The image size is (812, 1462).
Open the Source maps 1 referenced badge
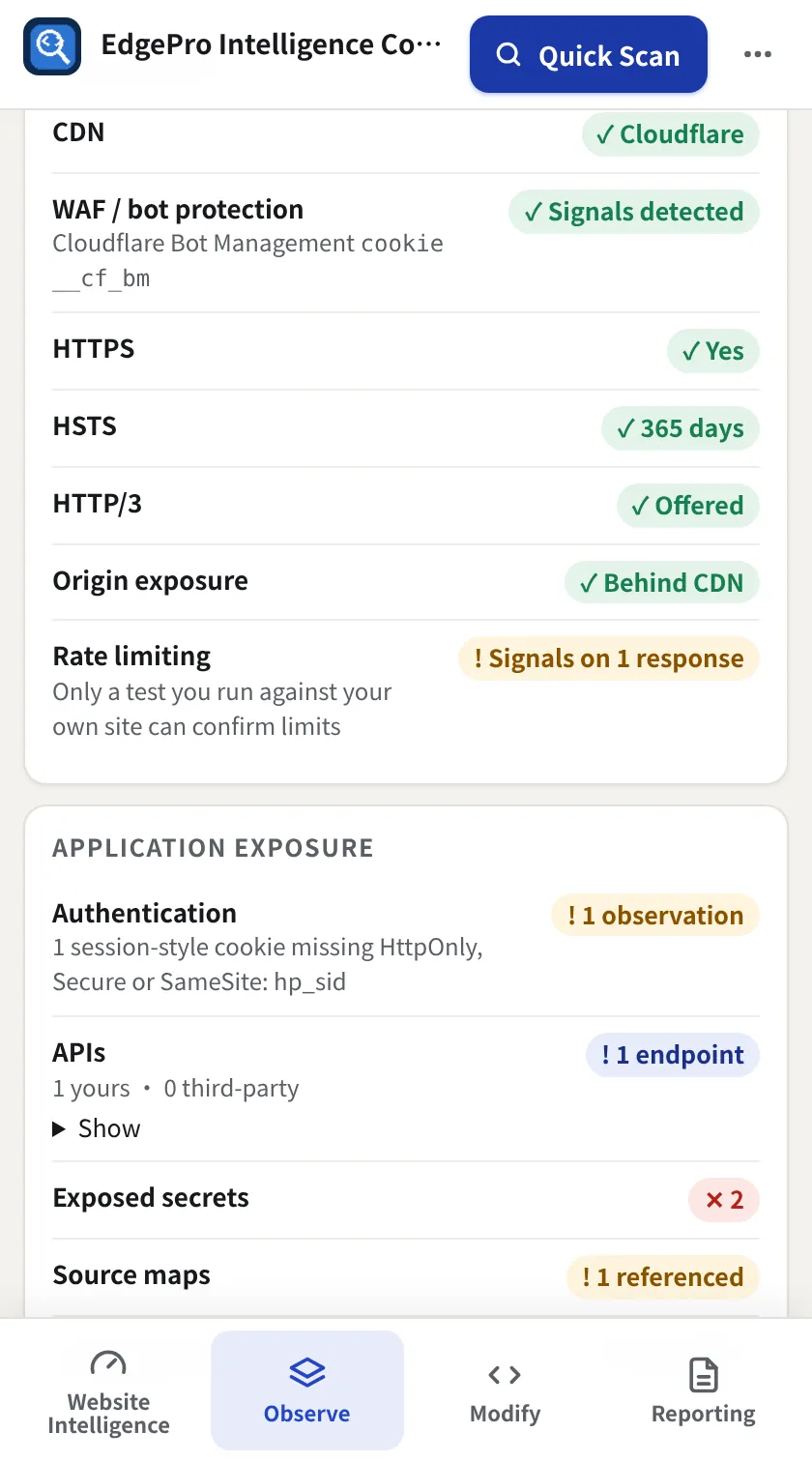pyautogui.click(x=663, y=1278)
